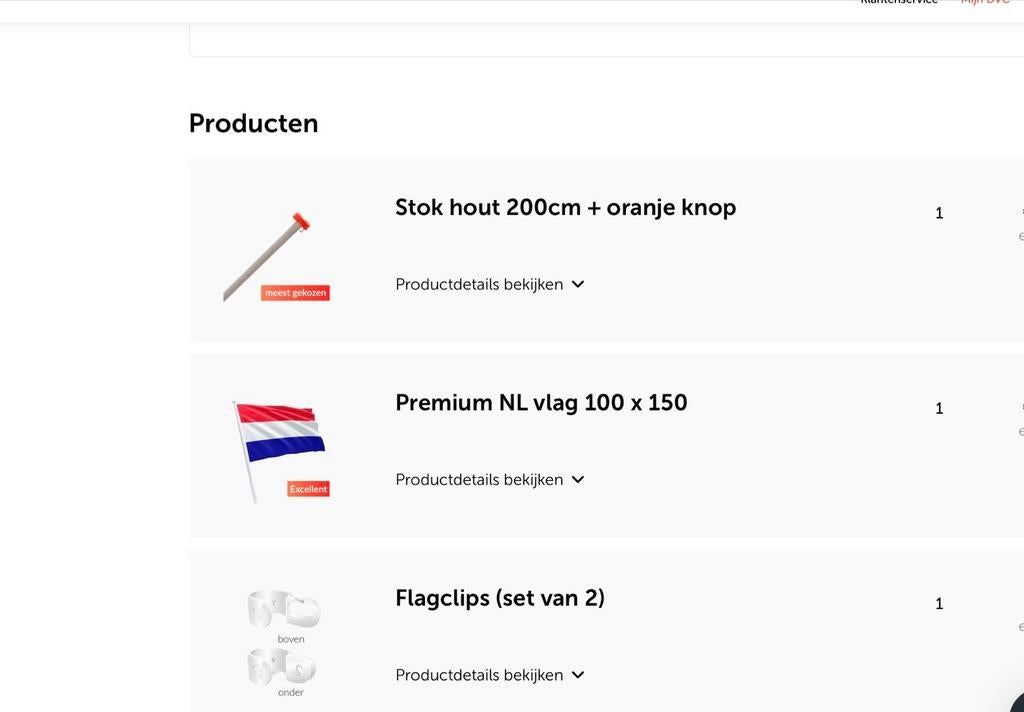Click the quantity field for Premium NL vlag
This screenshot has height=712, width=1024.
[939, 408]
